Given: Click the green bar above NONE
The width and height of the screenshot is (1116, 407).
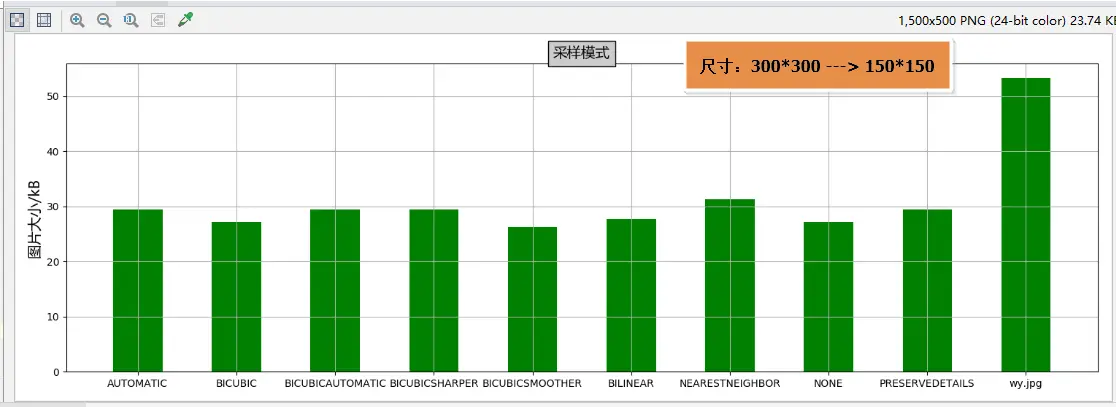Looking at the screenshot, I should pyautogui.click(x=828, y=297).
